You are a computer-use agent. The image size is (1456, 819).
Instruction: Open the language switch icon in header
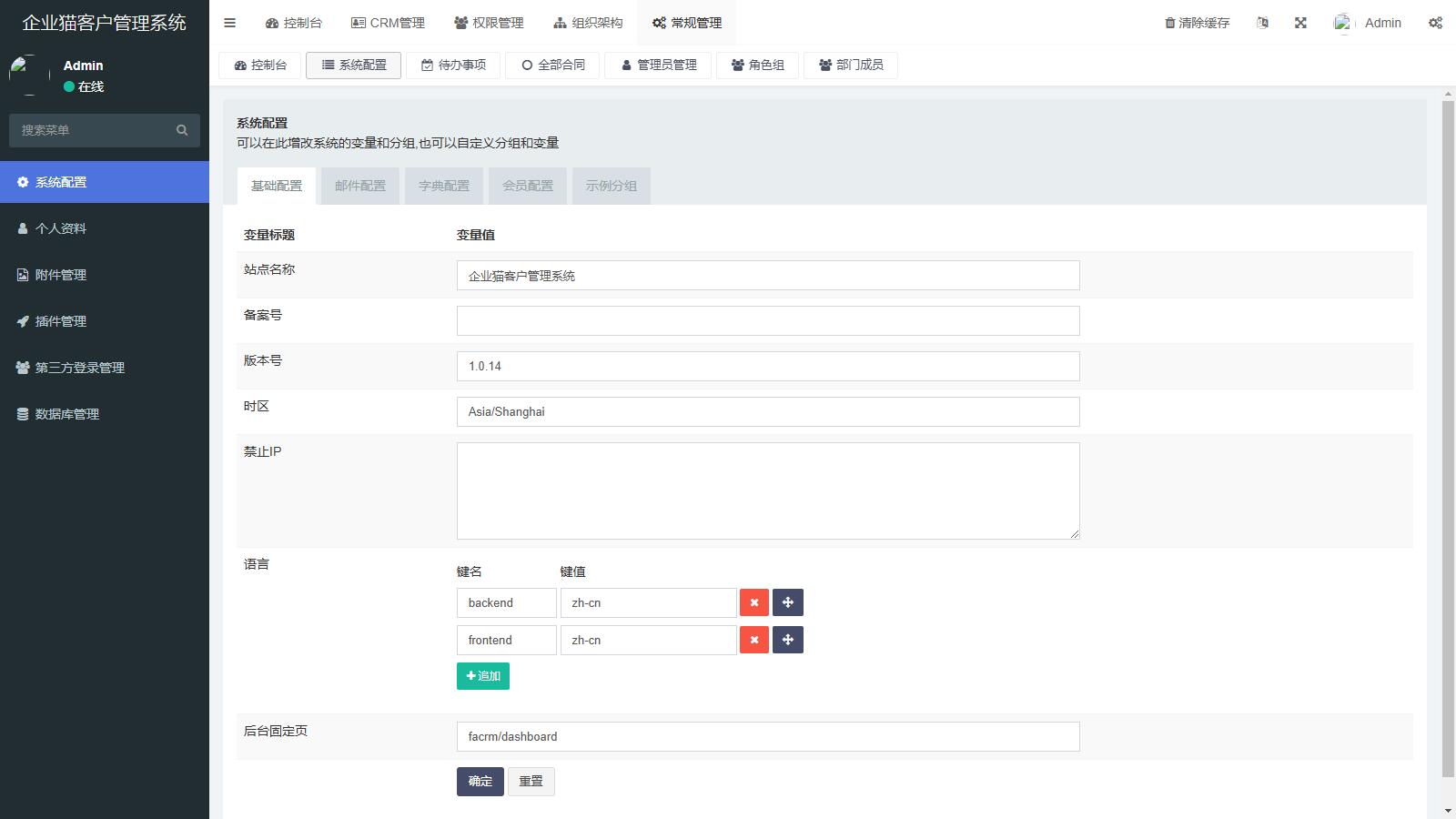1262,23
